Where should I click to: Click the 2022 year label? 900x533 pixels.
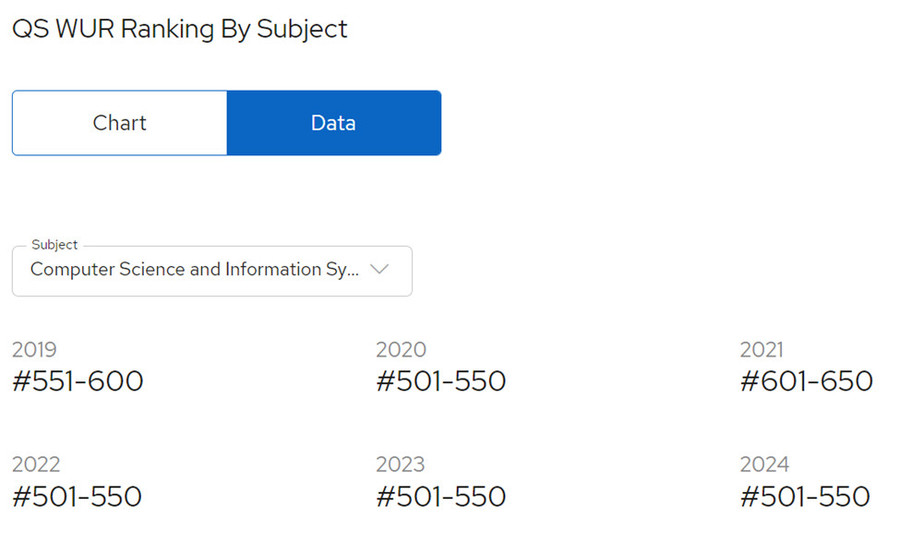[36, 464]
